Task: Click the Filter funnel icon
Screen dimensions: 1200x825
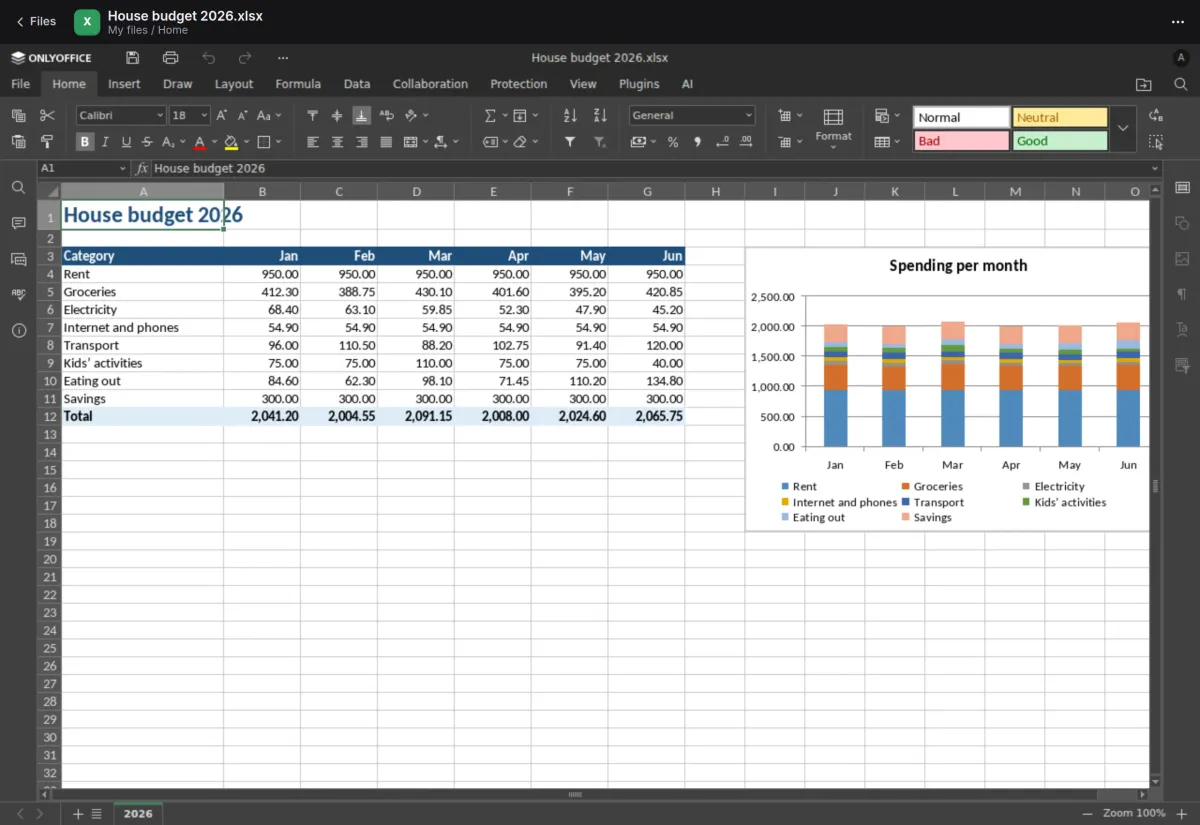Action: [570, 142]
